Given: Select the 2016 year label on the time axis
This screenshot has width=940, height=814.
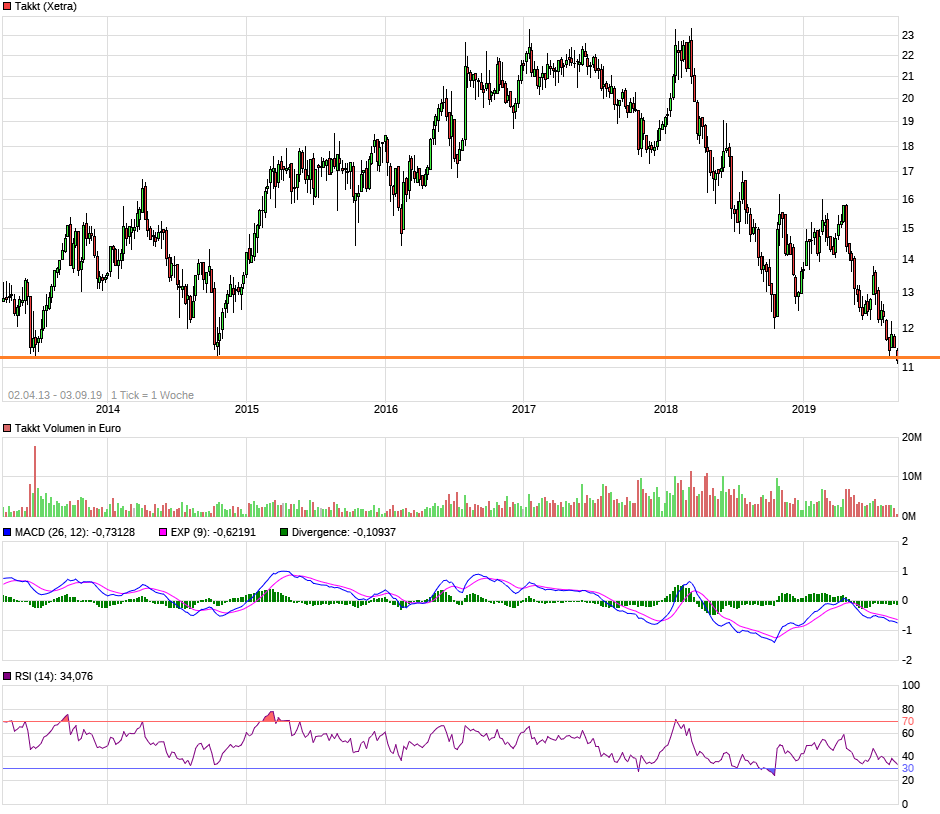Looking at the screenshot, I should point(385,410).
